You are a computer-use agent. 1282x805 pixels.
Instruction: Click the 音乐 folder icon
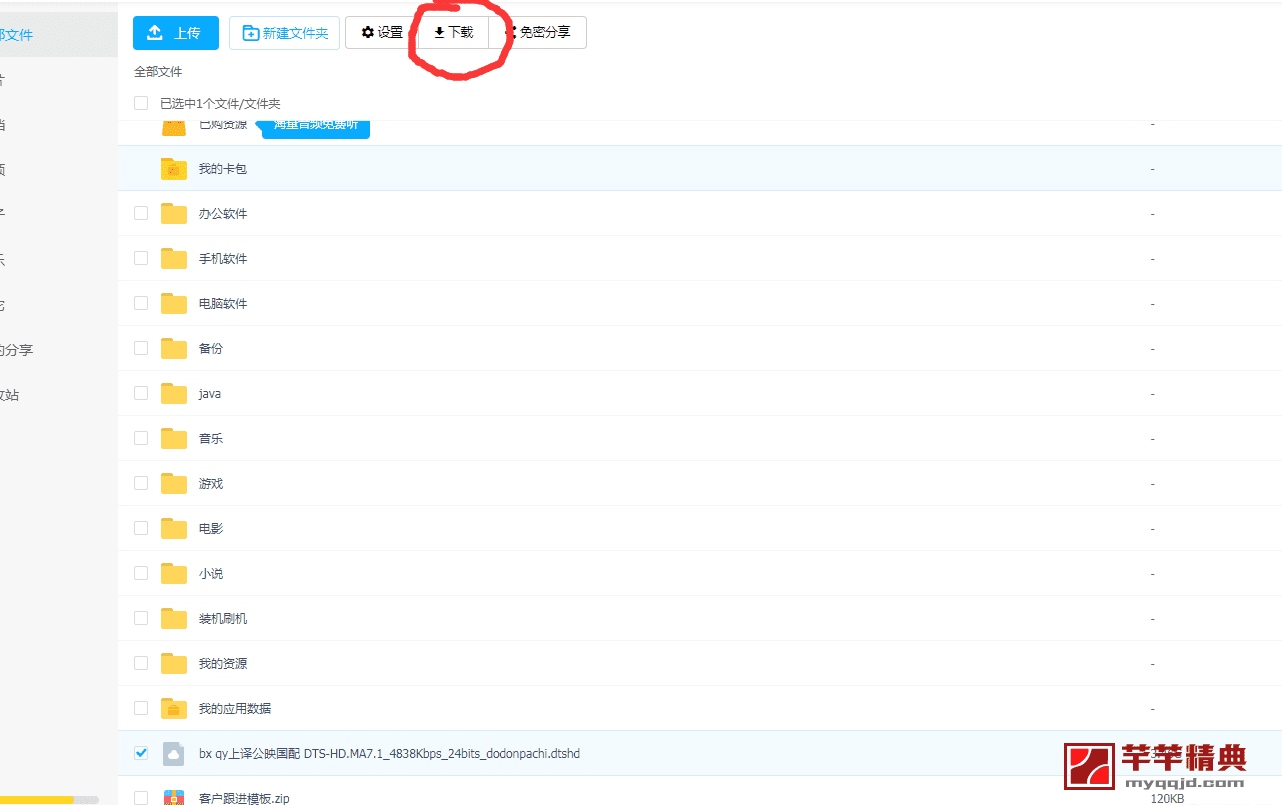(x=174, y=439)
